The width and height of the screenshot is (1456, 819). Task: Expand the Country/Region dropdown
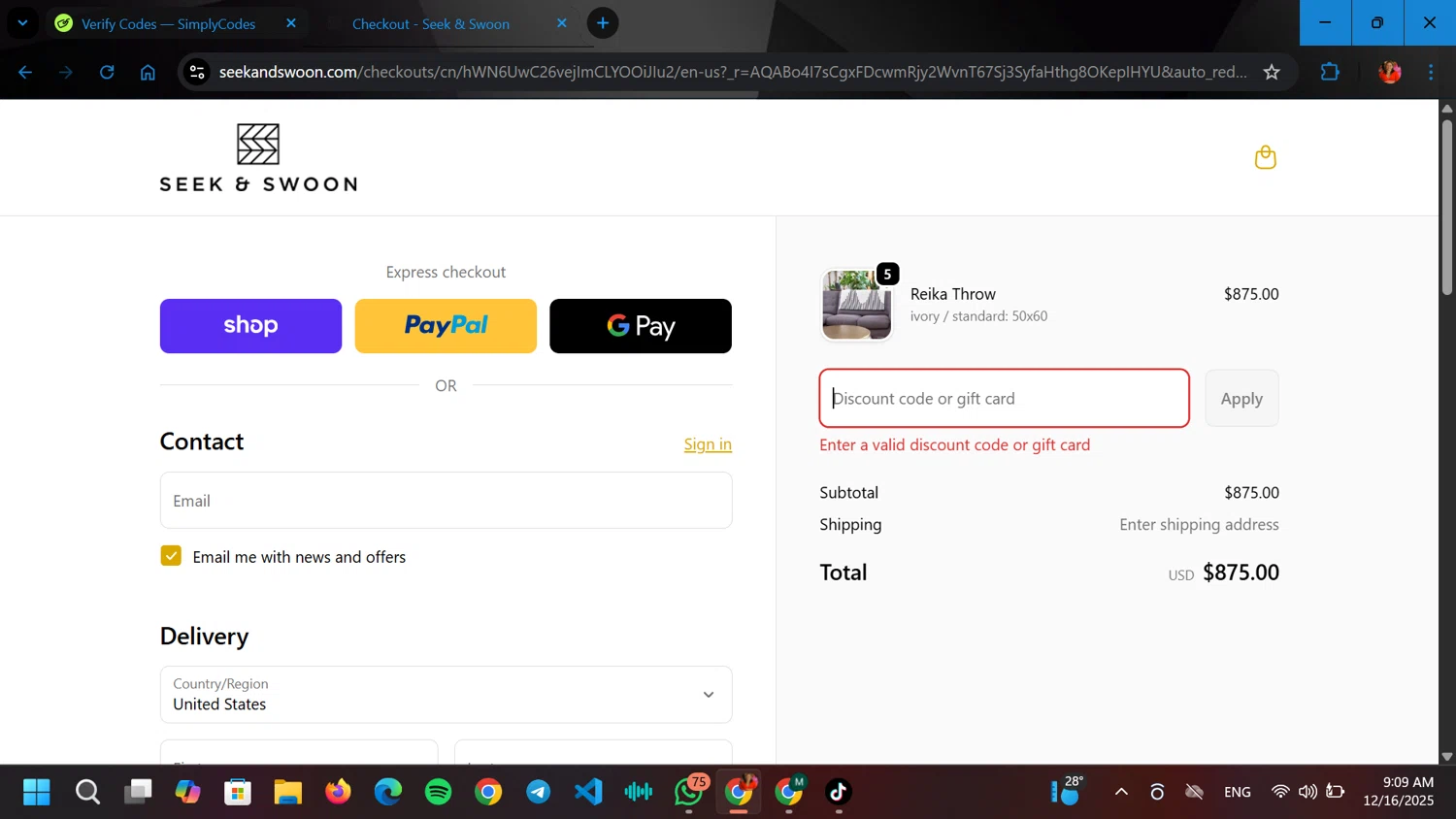[x=446, y=695]
